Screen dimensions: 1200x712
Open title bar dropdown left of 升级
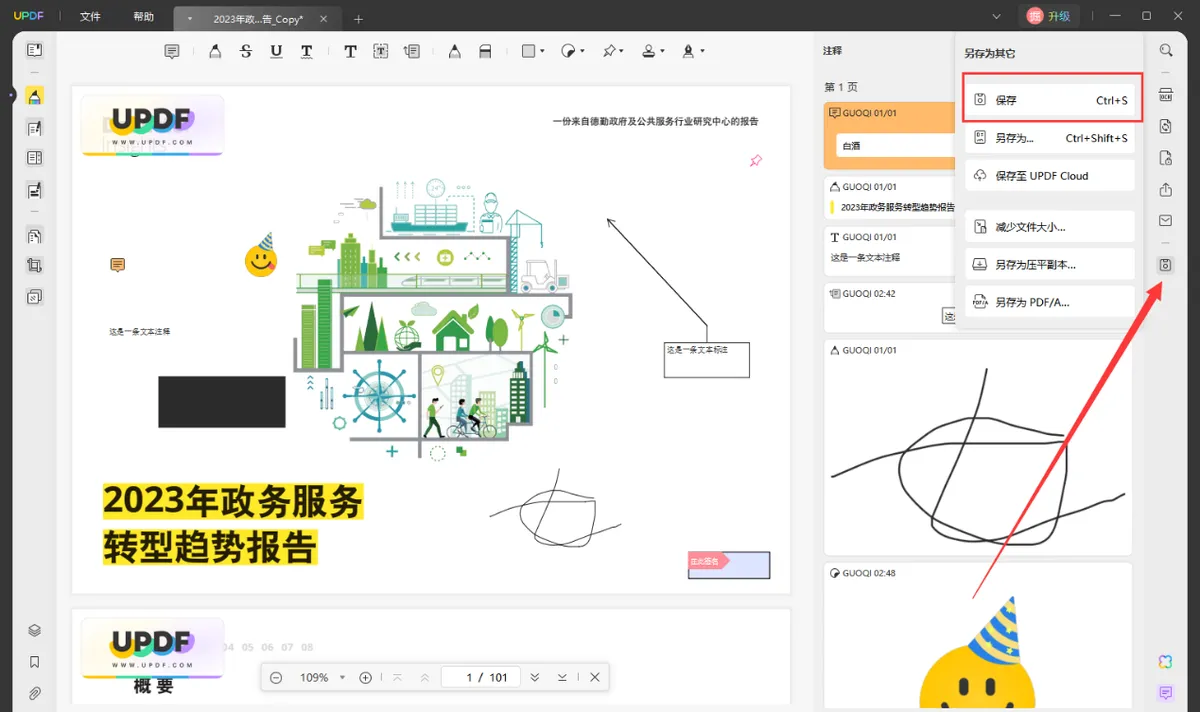(996, 16)
